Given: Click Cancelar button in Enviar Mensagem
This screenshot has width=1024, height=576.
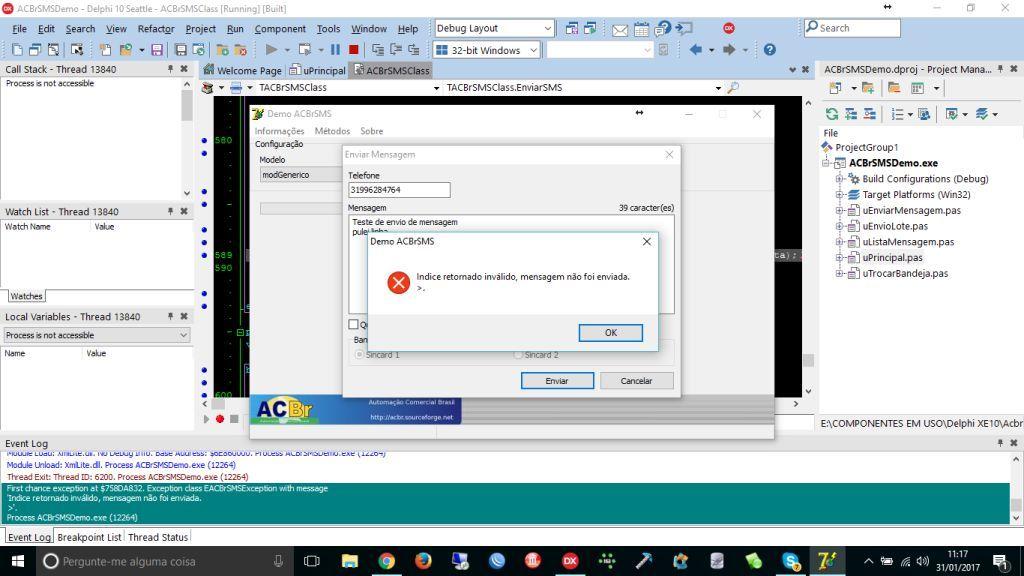Looking at the screenshot, I should 636,381.
